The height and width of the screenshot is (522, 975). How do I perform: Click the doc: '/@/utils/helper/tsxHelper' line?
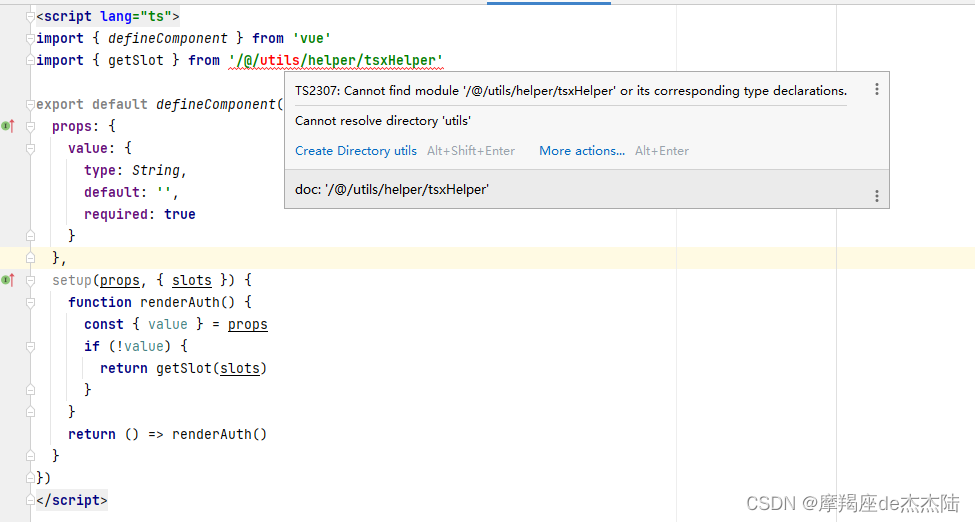click(x=392, y=189)
